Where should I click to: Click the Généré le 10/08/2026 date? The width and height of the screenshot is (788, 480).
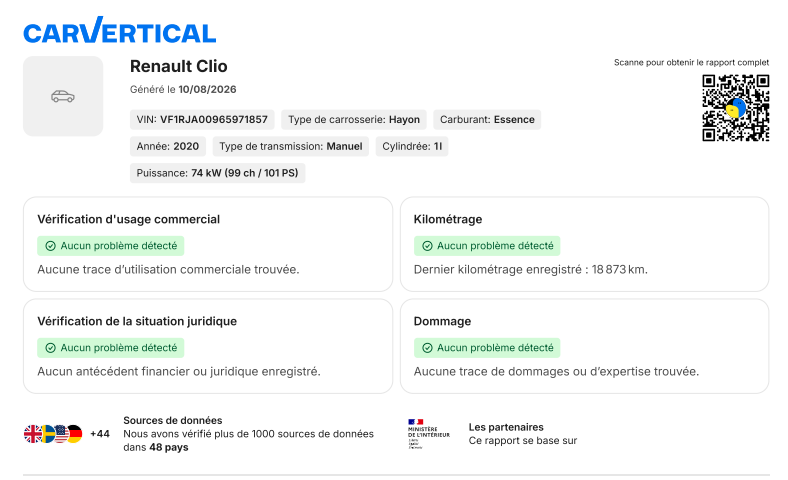(183, 89)
